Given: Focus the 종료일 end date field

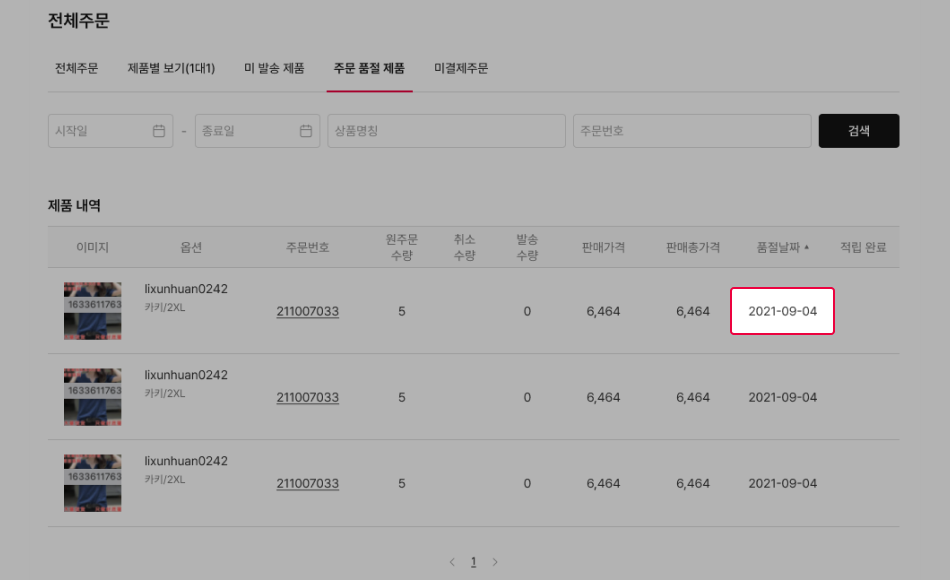Looking at the screenshot, I should (257, 131).
